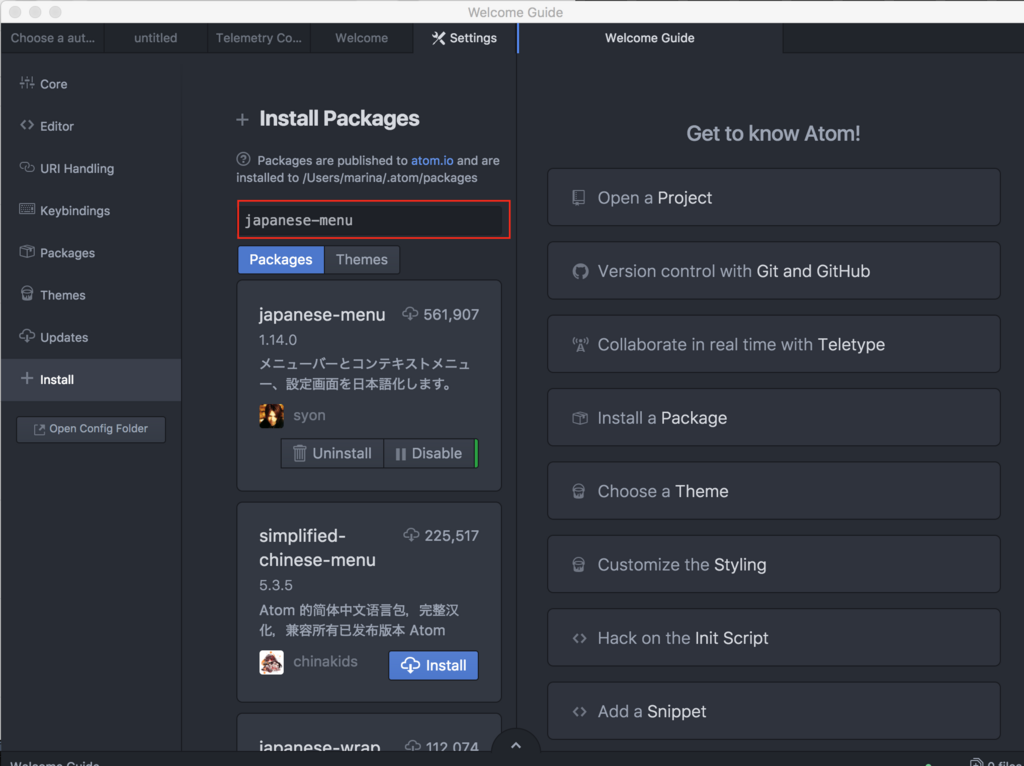Click the Teletype radio tower icon
Screen dimensions: 1024x766
580,344
